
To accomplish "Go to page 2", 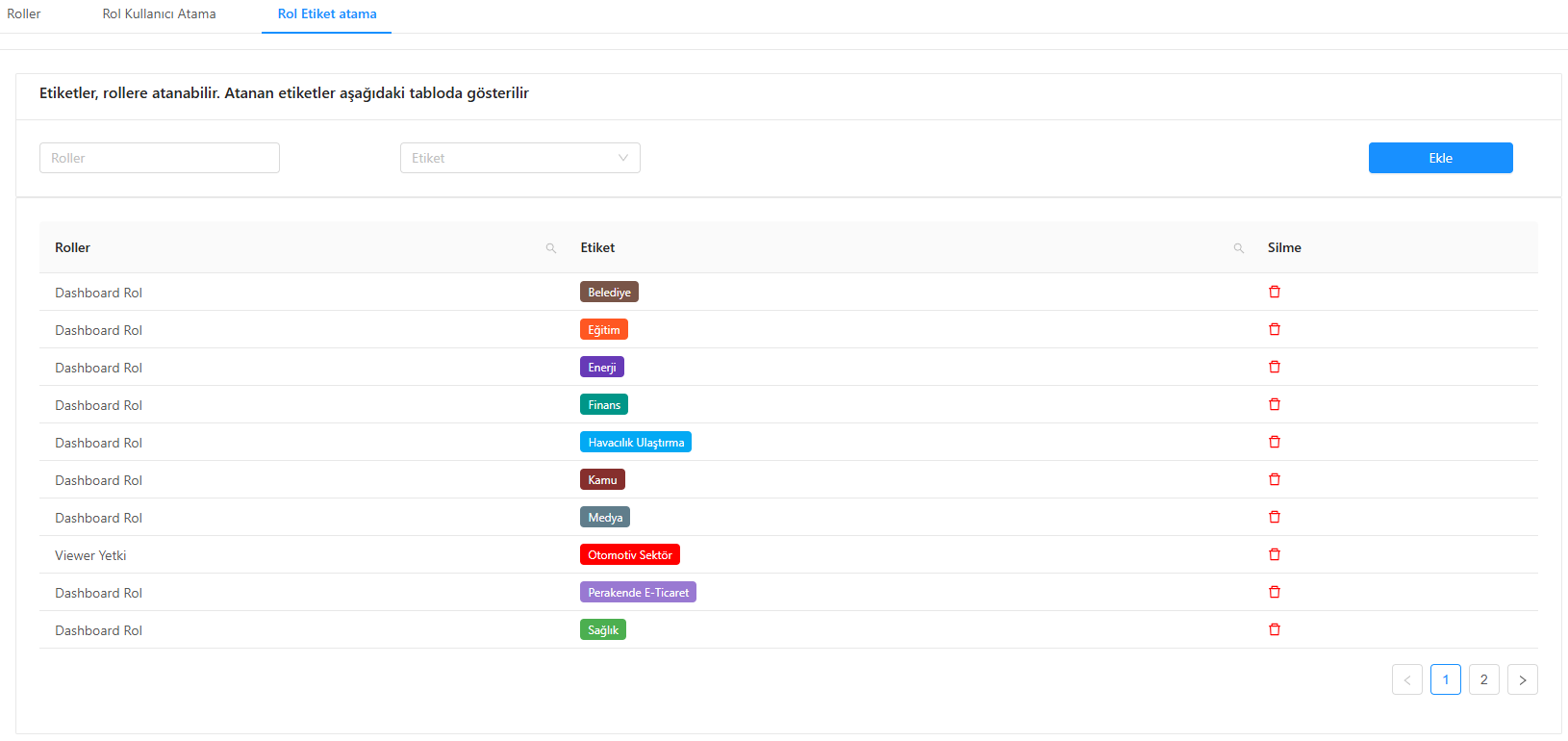I will 1483,679.
